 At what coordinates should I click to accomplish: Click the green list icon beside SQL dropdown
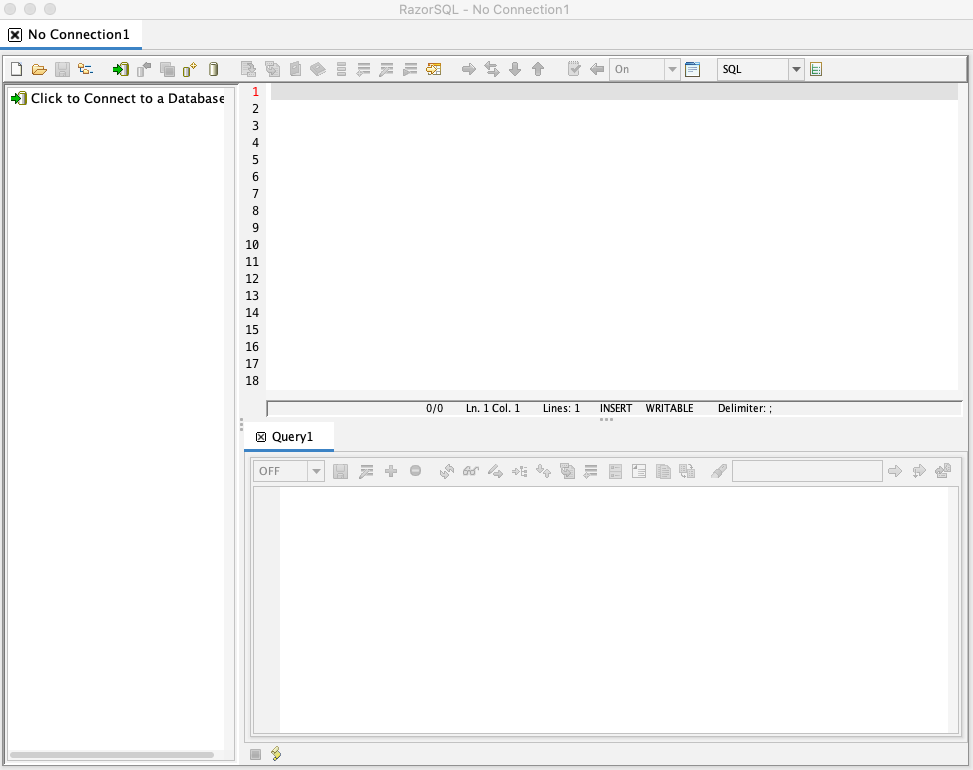(x=816, y=69)
